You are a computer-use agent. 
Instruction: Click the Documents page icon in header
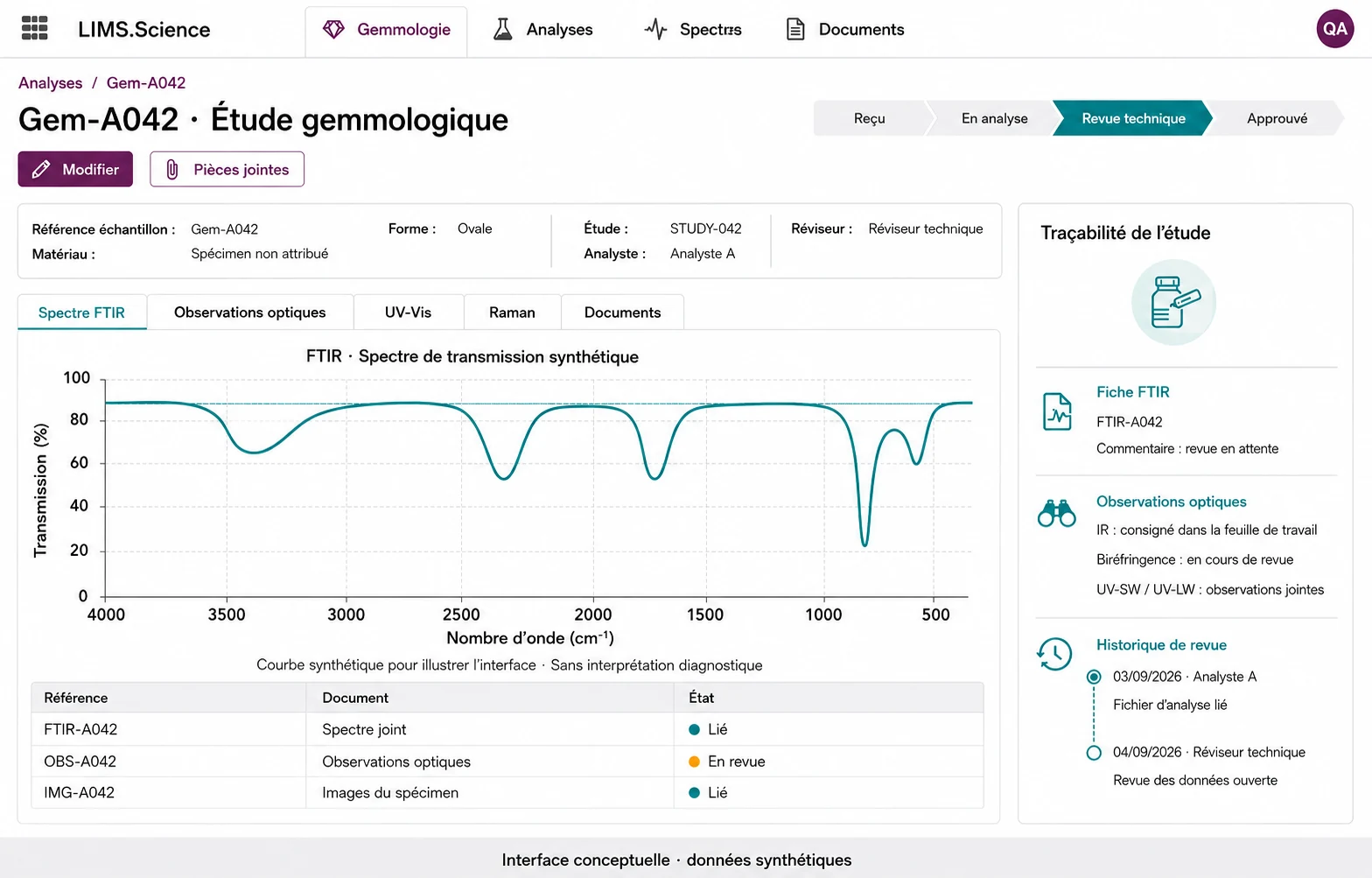[x=795, y=30]
